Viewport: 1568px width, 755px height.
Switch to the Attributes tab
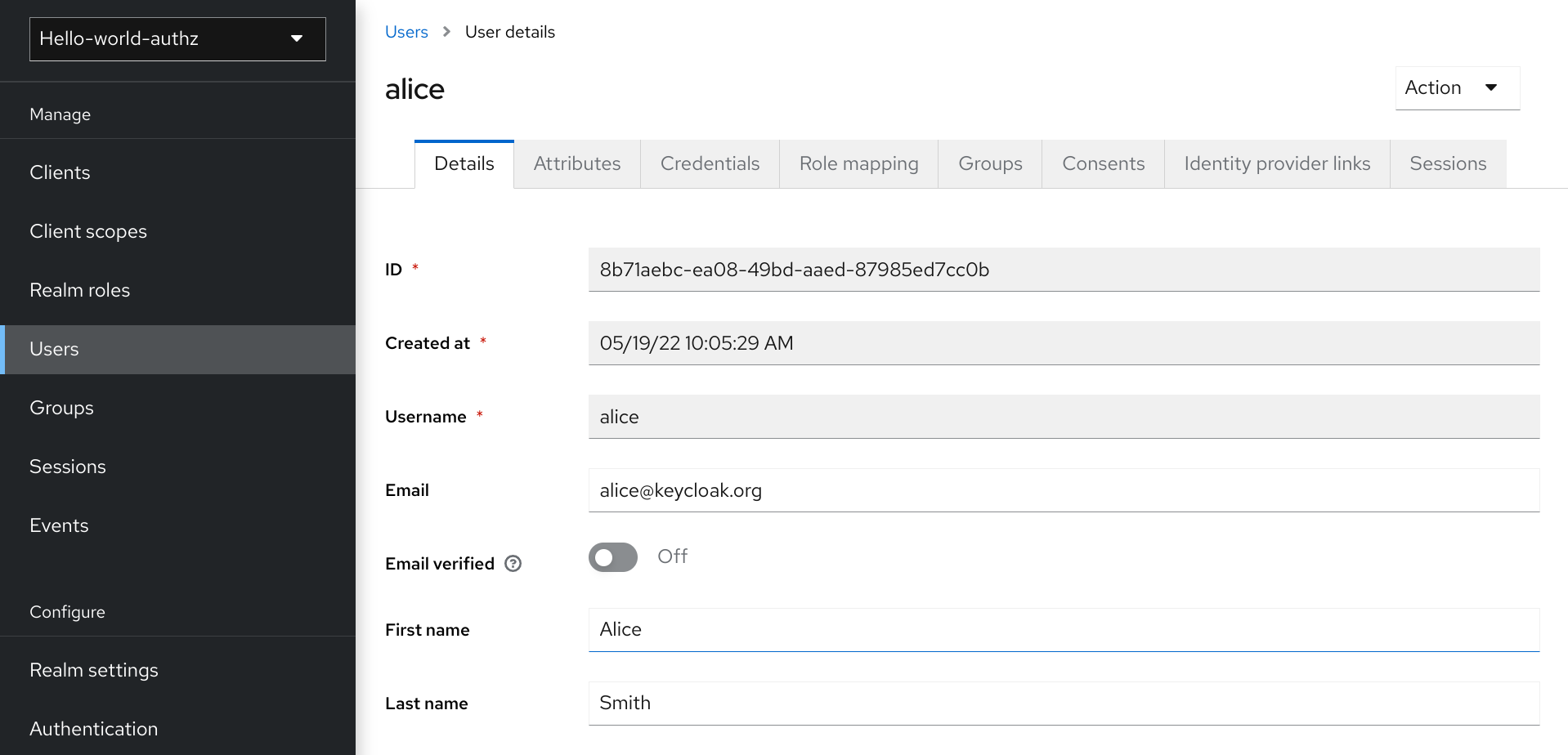[576, 164]
